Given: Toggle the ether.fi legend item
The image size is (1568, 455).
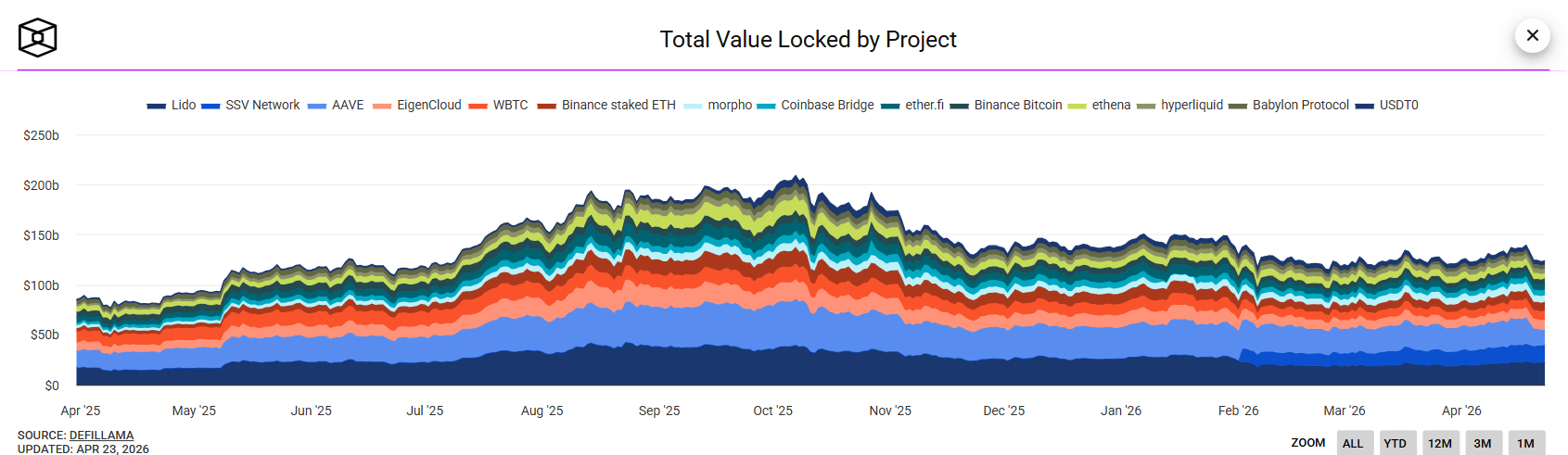Looking at the screenshot, I should pyautogui.click(x=912, y=105).
